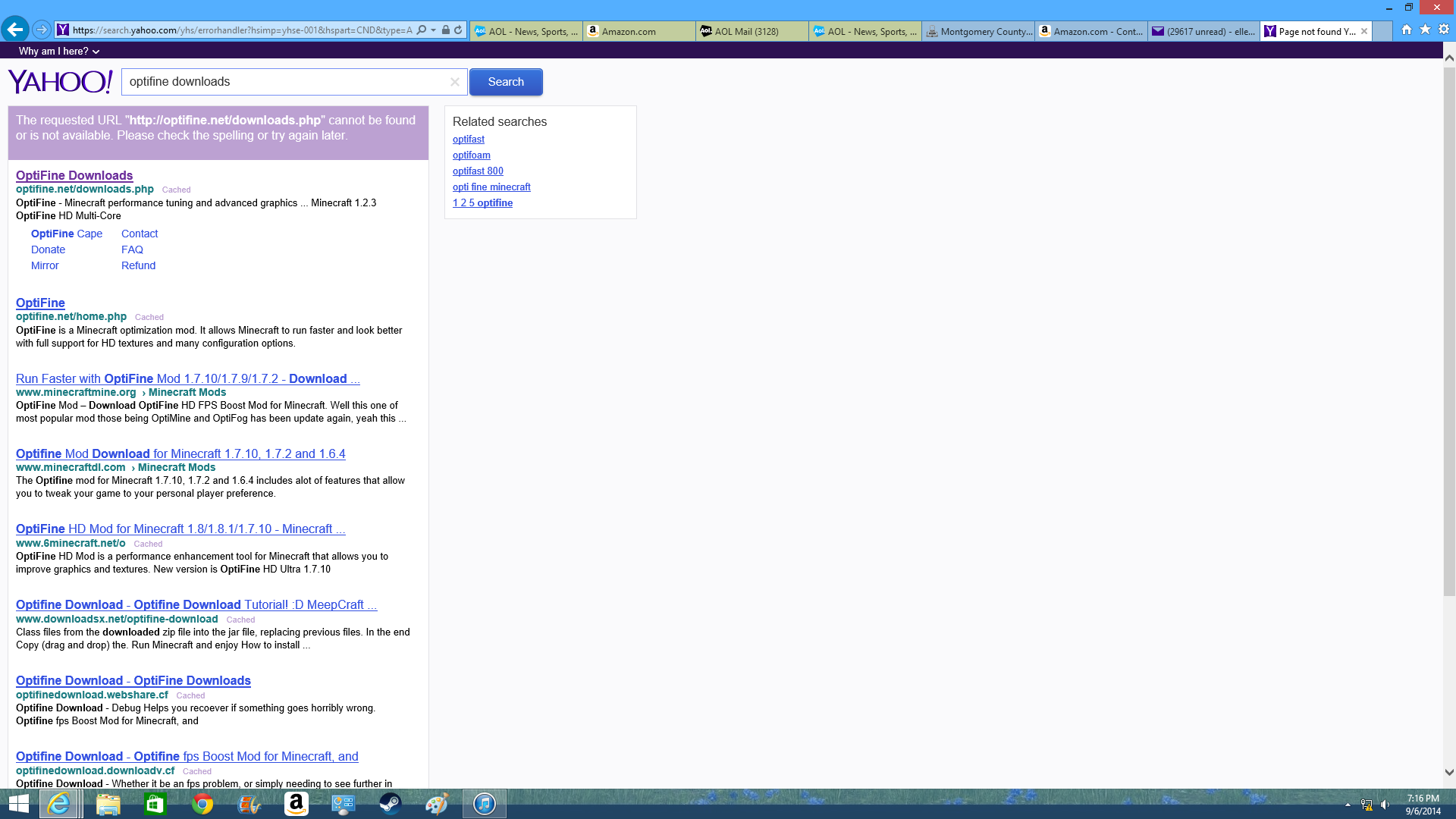Click related search 'optifoam'

(x=472, y=155)
